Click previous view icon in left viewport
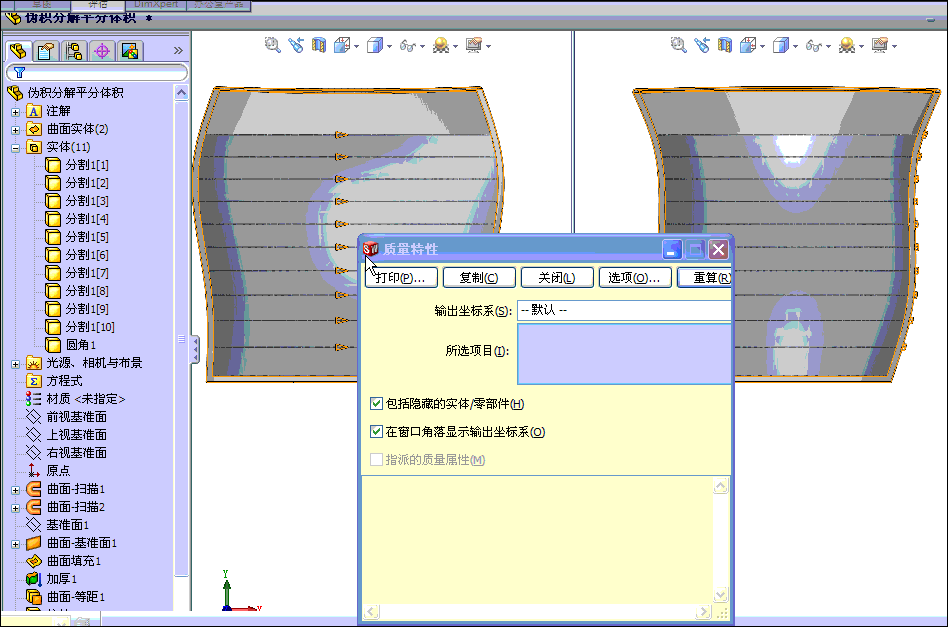Screen dimensions: 948x627 (296, 45)
